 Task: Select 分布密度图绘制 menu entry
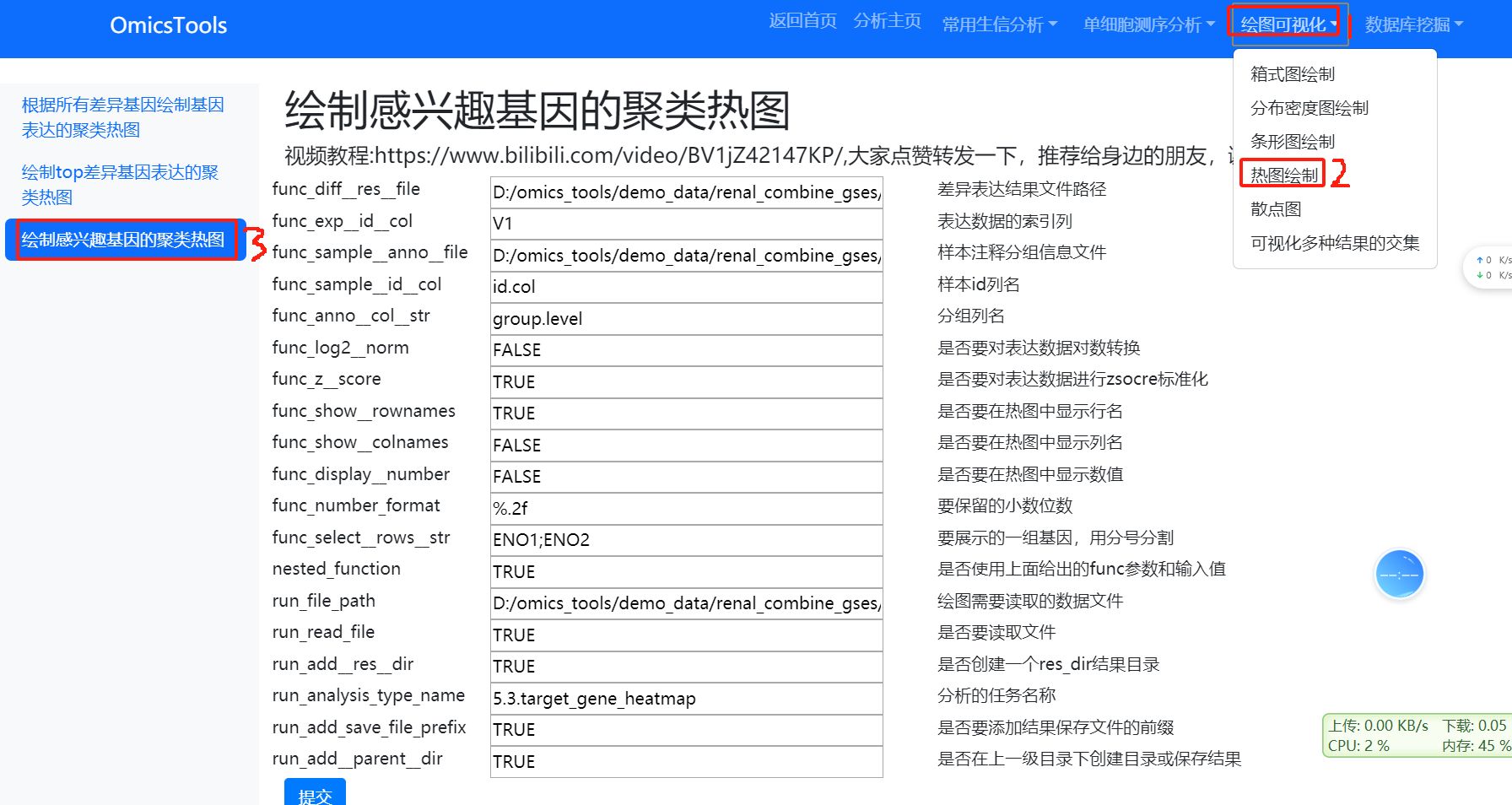coord(1309,108)
